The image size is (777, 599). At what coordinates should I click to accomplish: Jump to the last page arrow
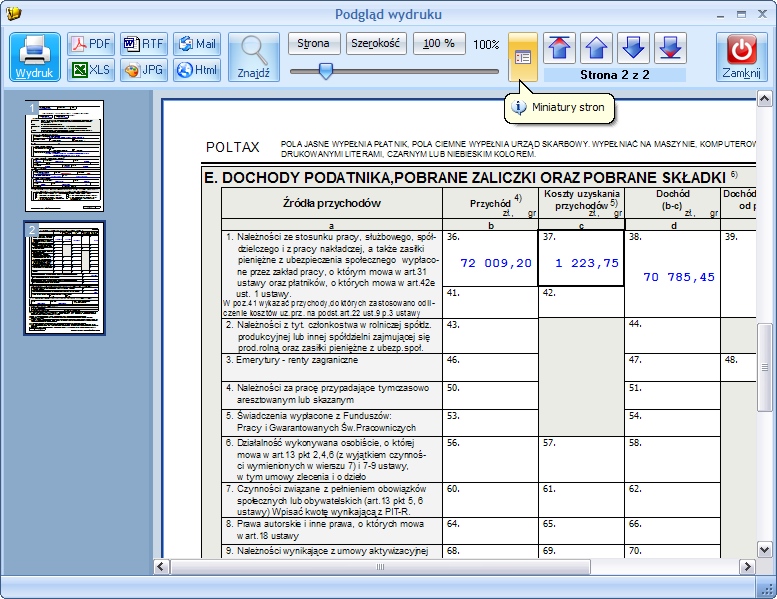[x=670, y=48]
